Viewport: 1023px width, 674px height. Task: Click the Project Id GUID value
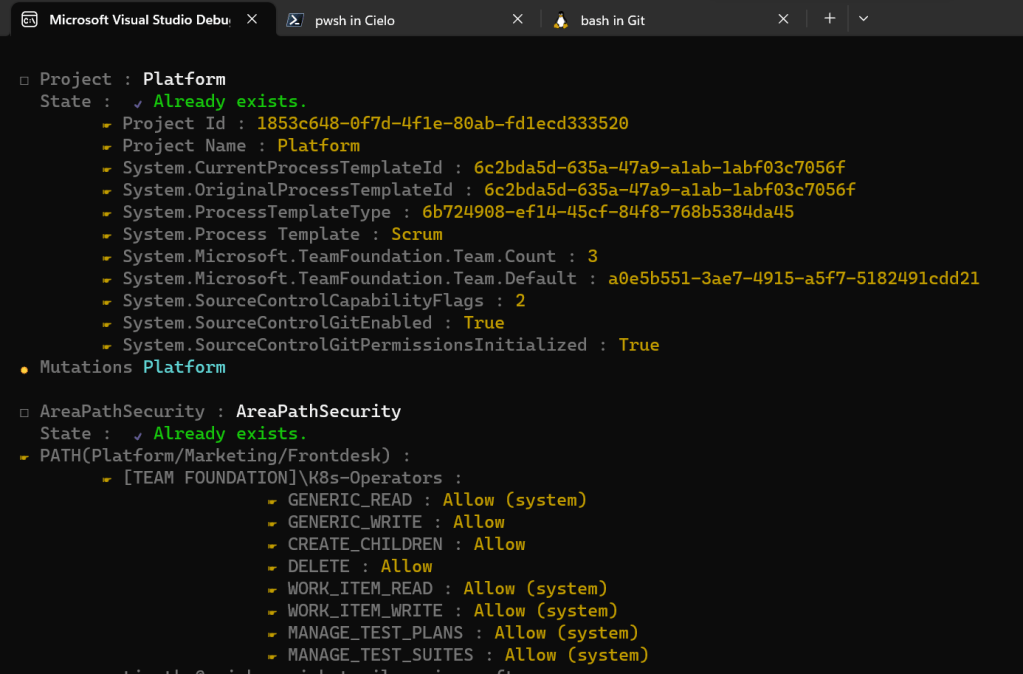[x=442, y=124]
